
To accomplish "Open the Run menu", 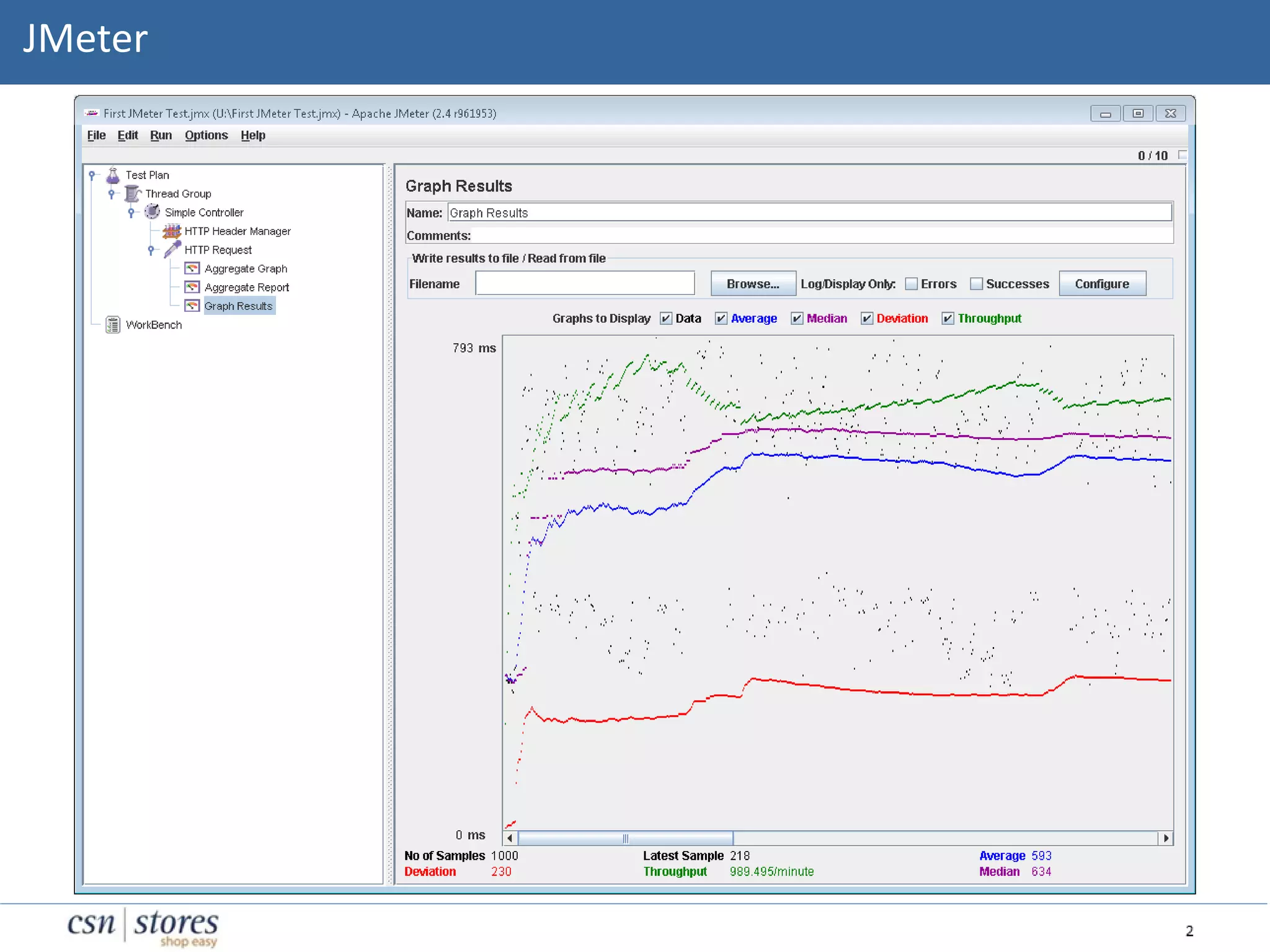I will tap(161, 135).
